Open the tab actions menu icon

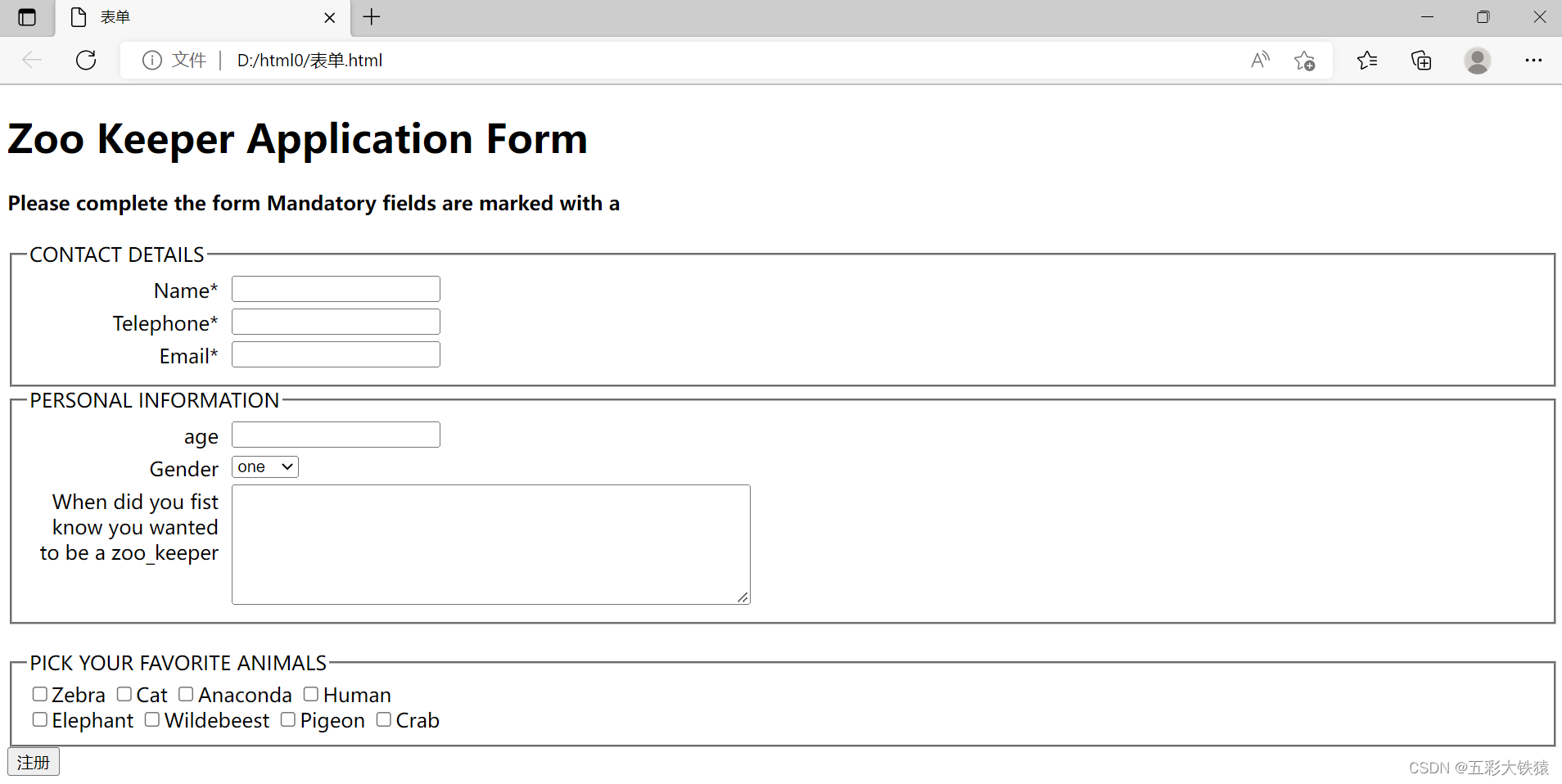[27, 17]
